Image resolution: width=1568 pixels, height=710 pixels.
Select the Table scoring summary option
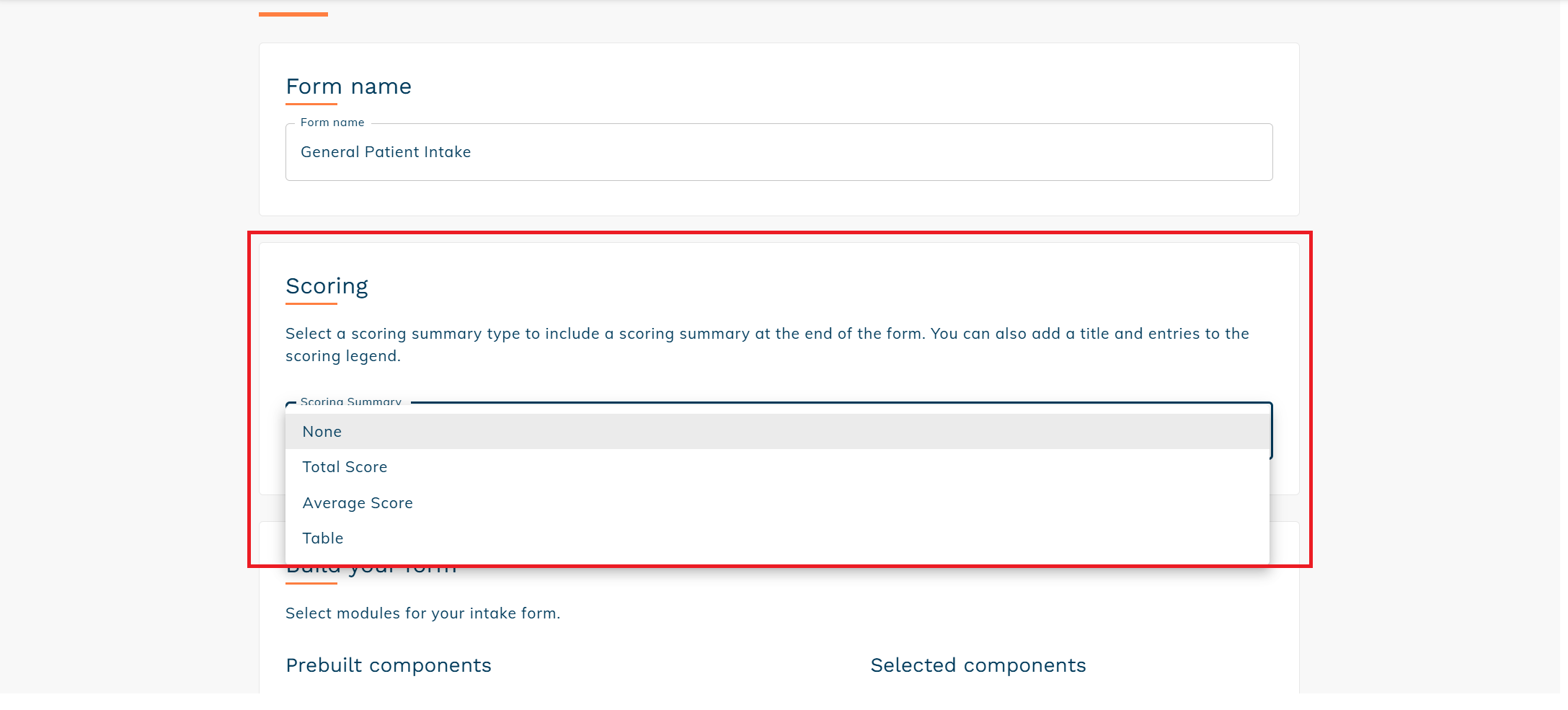tap(323, 538)
